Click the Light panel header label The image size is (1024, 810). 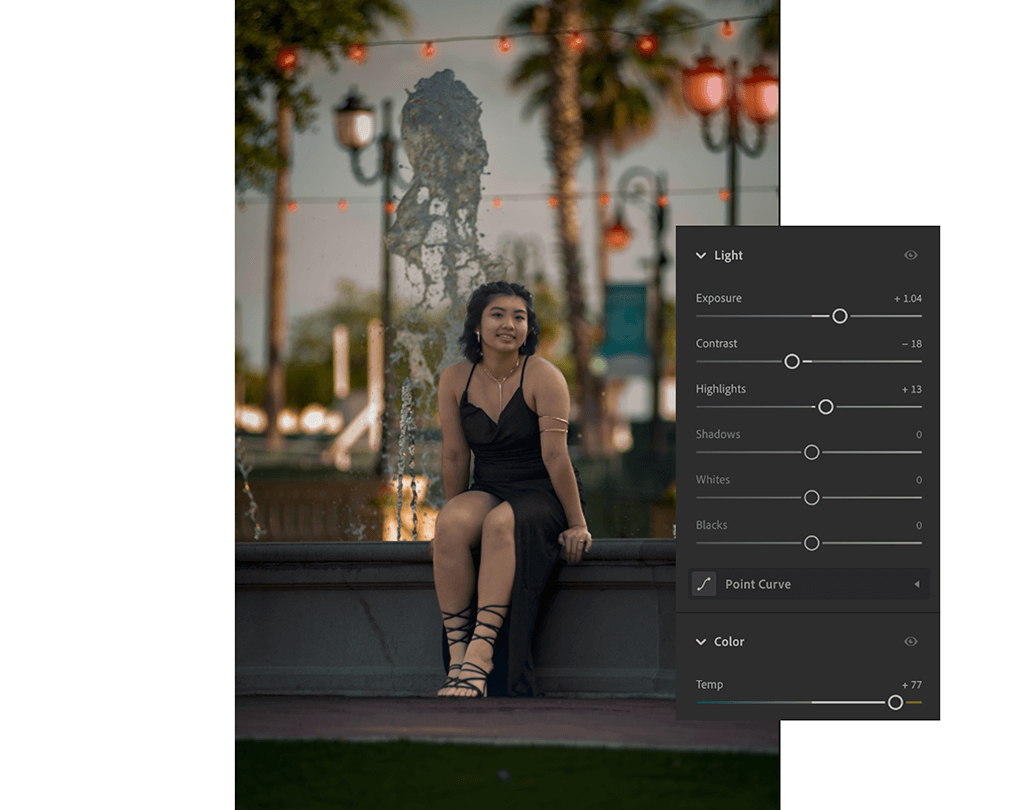[730, 255]
